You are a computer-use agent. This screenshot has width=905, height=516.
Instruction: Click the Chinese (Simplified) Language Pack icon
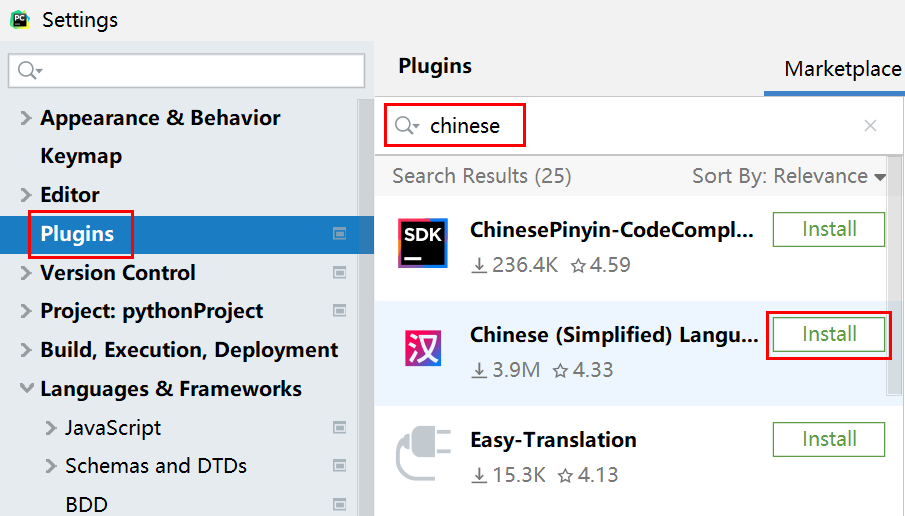[x=422, y=348]
